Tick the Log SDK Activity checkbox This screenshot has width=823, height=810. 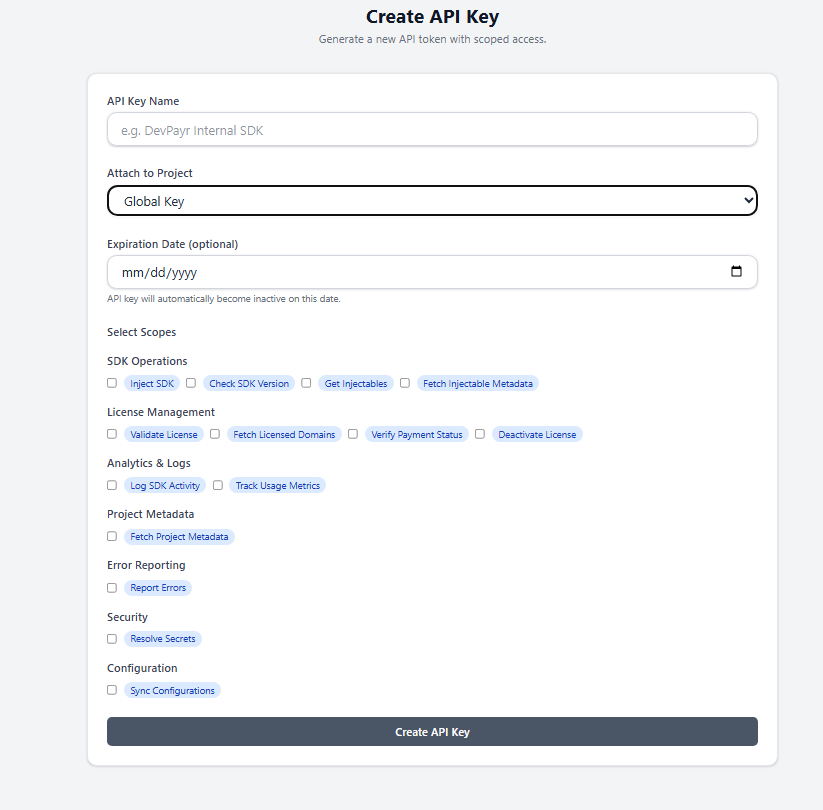tap(112, 485)
